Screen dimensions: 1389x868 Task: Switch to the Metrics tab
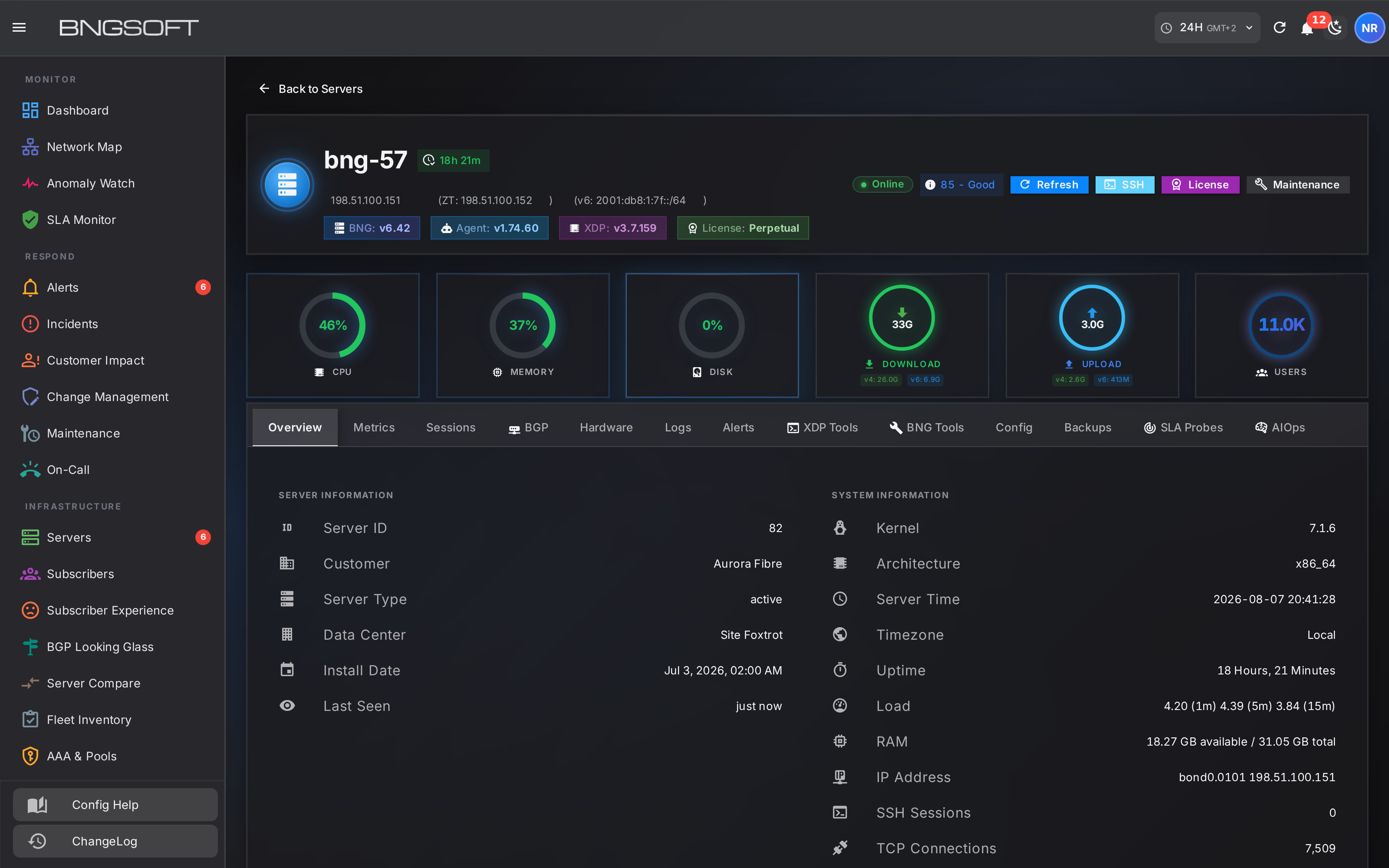point(374,427)
